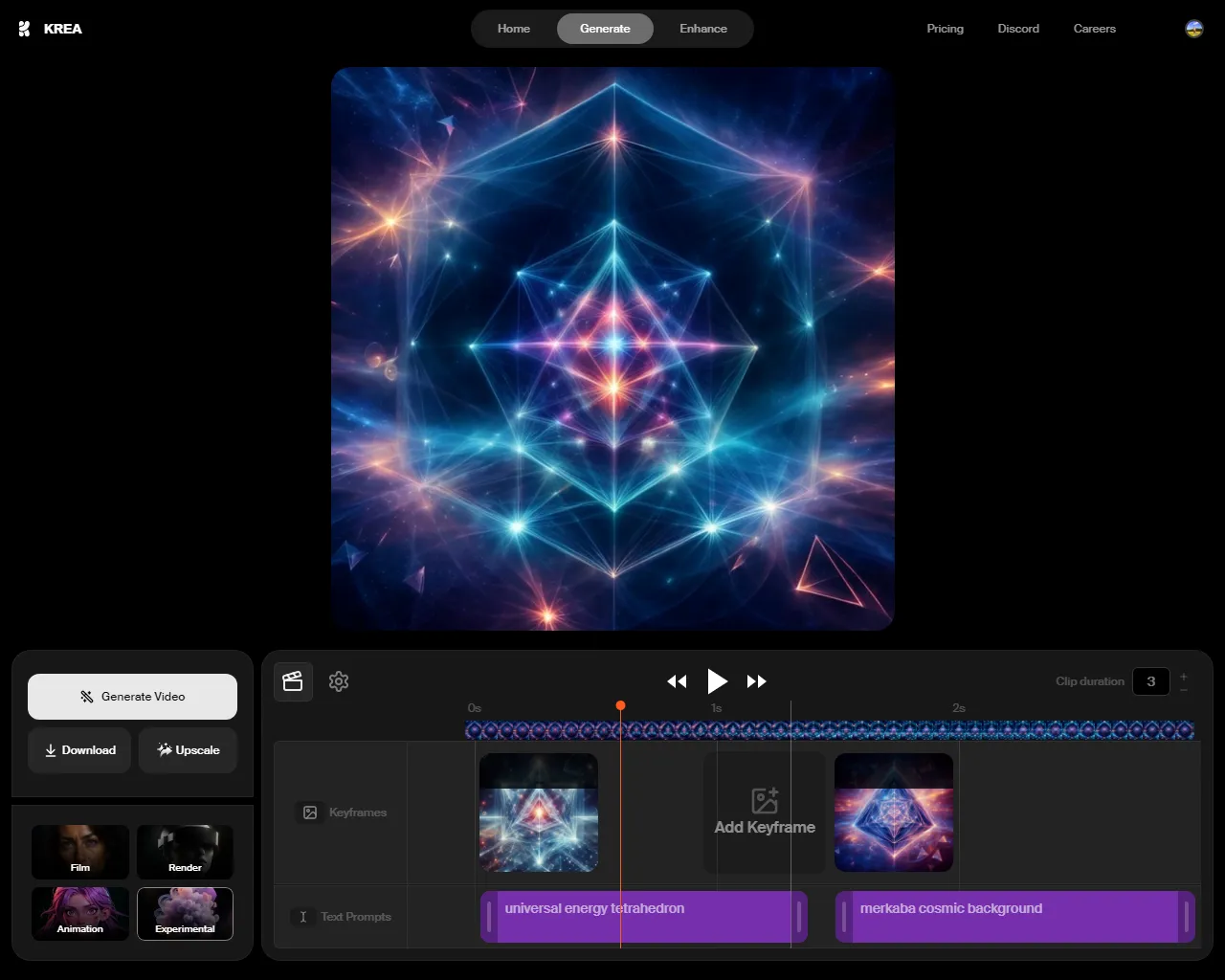This screenshot has height=980, width=1225.
Task: Upscale the video
Action: (x=188, y=750)
